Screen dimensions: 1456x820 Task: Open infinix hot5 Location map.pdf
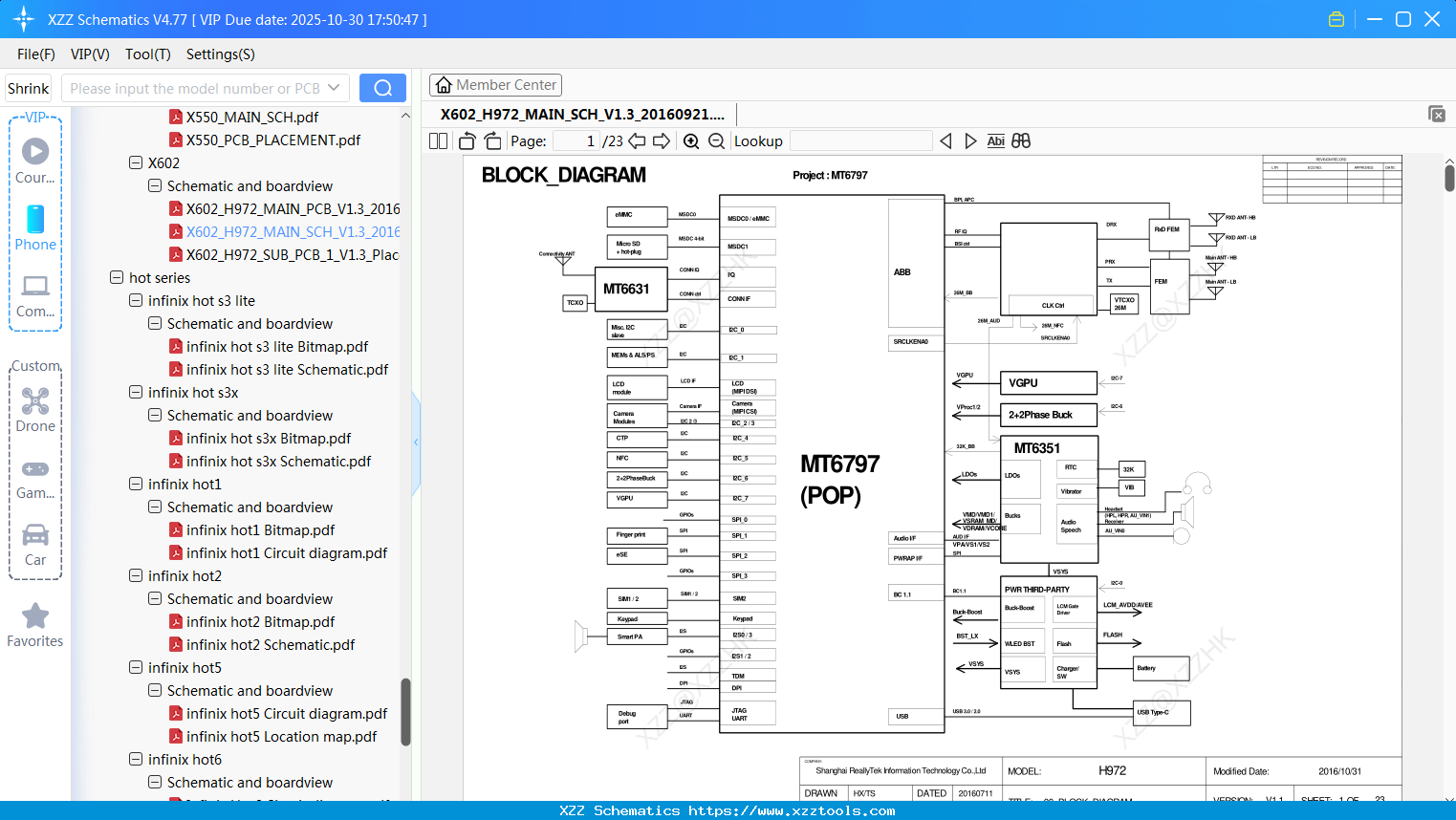272,736
